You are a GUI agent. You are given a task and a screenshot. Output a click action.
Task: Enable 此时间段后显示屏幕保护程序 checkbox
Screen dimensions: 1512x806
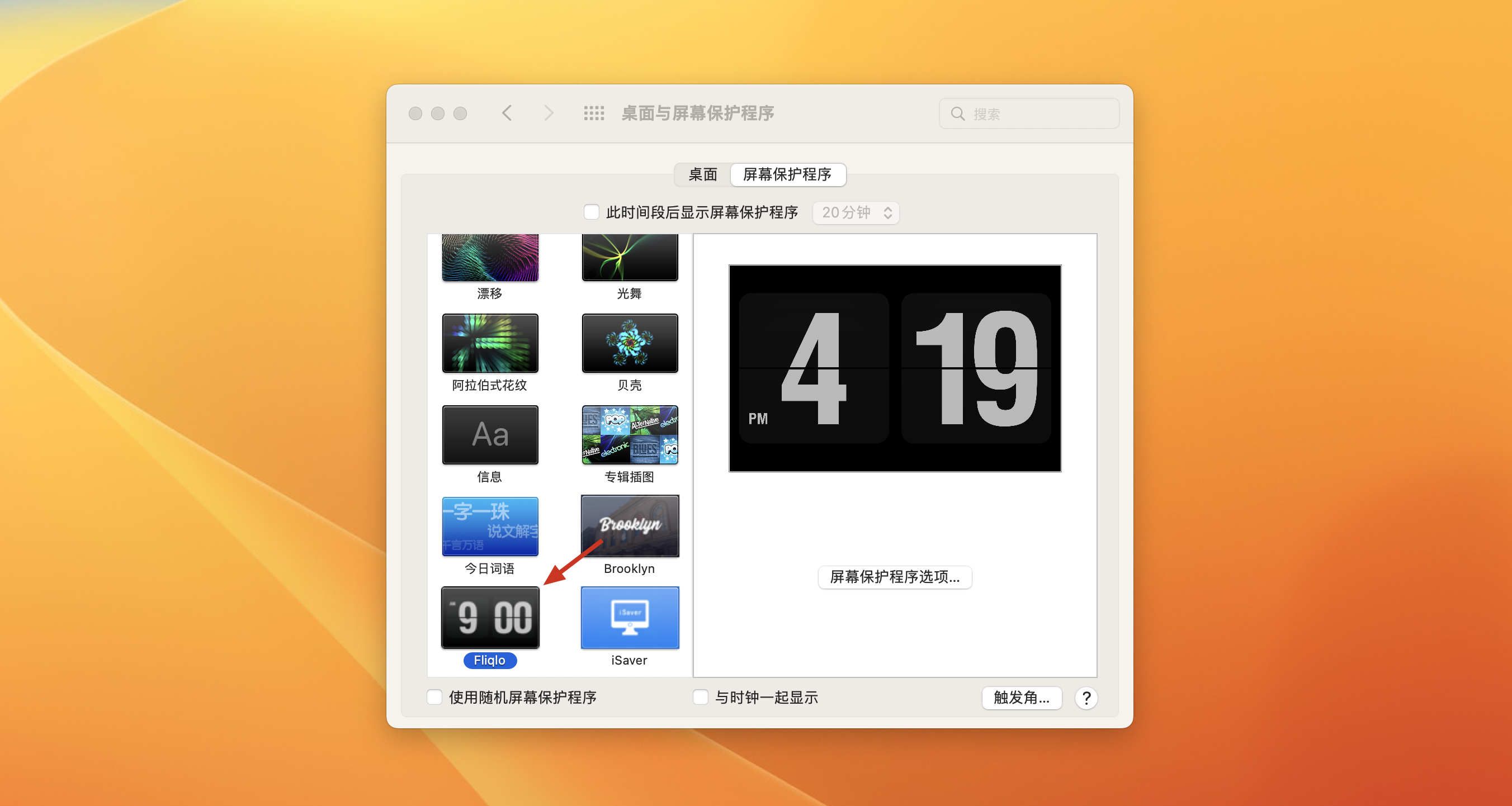coord(591,212)
